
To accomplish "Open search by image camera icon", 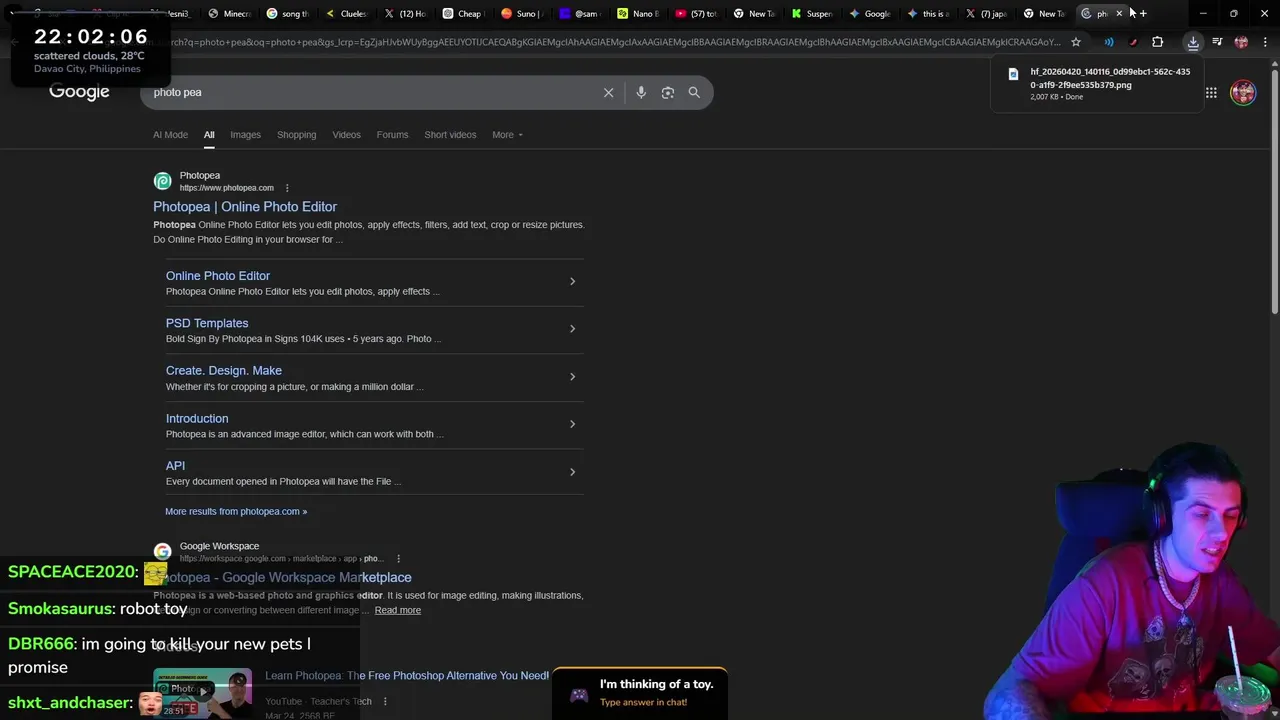I will (x=668, y=92).
